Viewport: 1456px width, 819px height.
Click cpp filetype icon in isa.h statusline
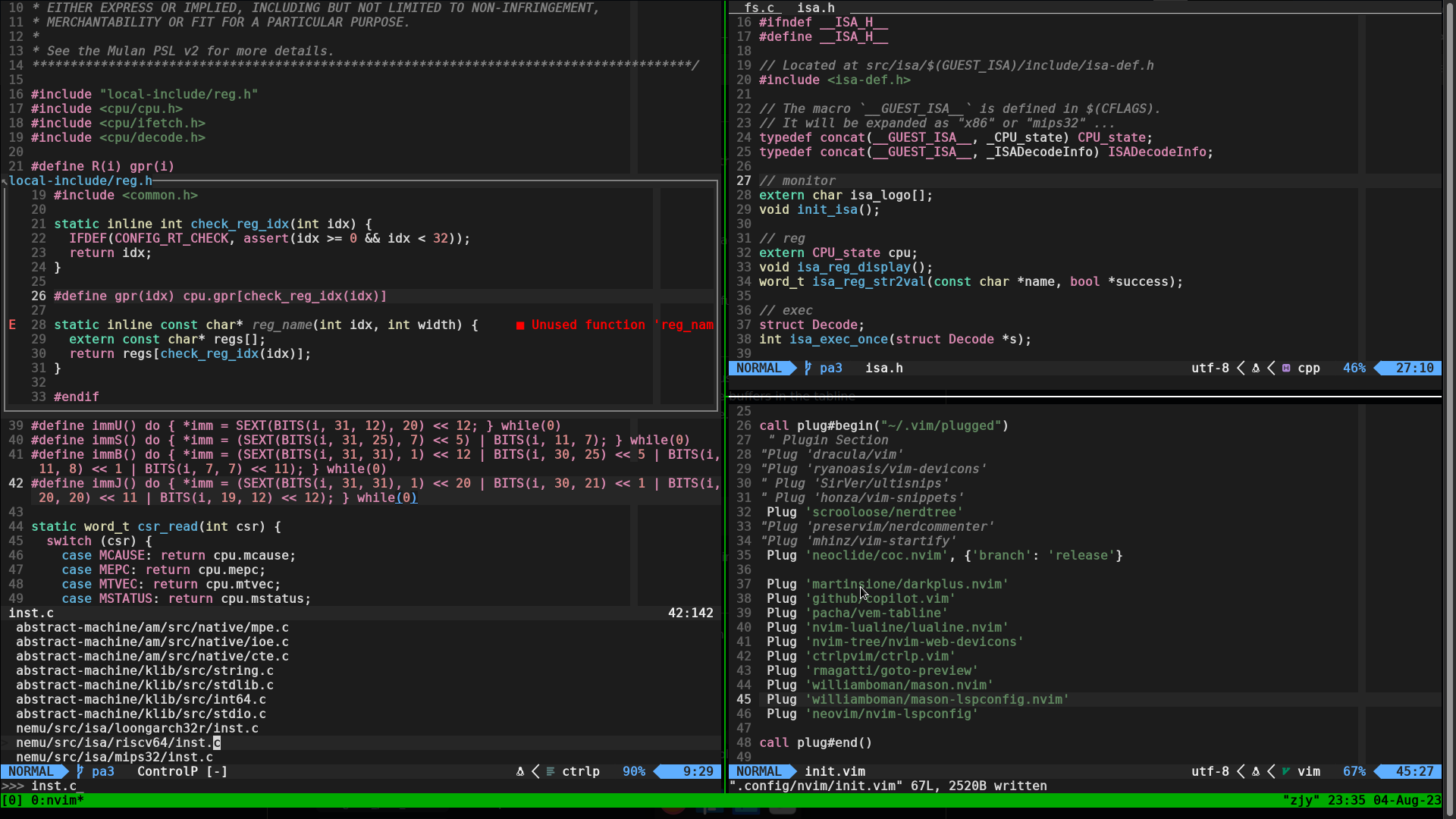click(x=1286, y=368)
